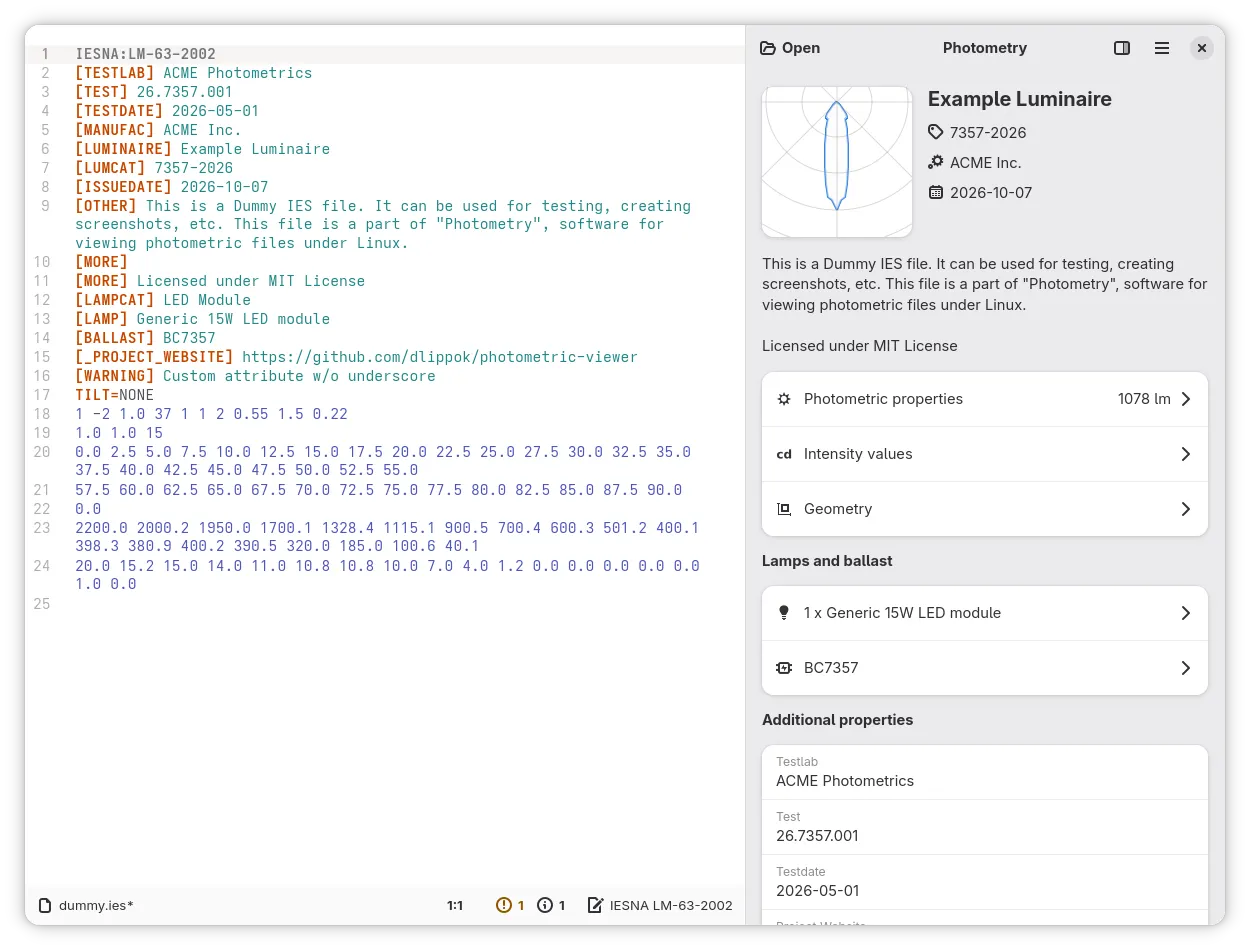Open the hamburger main menu
The width and height of the screenshot is (1250, 950).
pos(1162,48)
